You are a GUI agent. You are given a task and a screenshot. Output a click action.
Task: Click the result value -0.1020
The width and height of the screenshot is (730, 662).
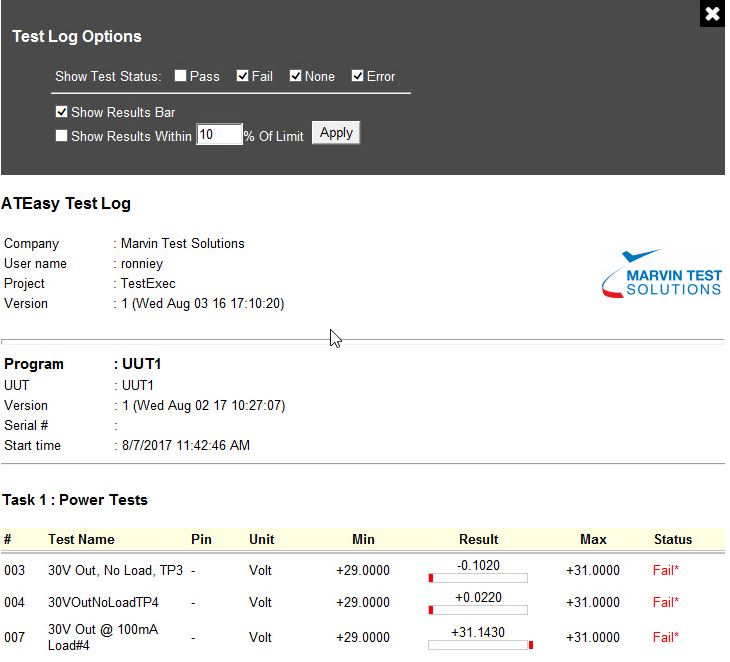[x=478, y=565]
